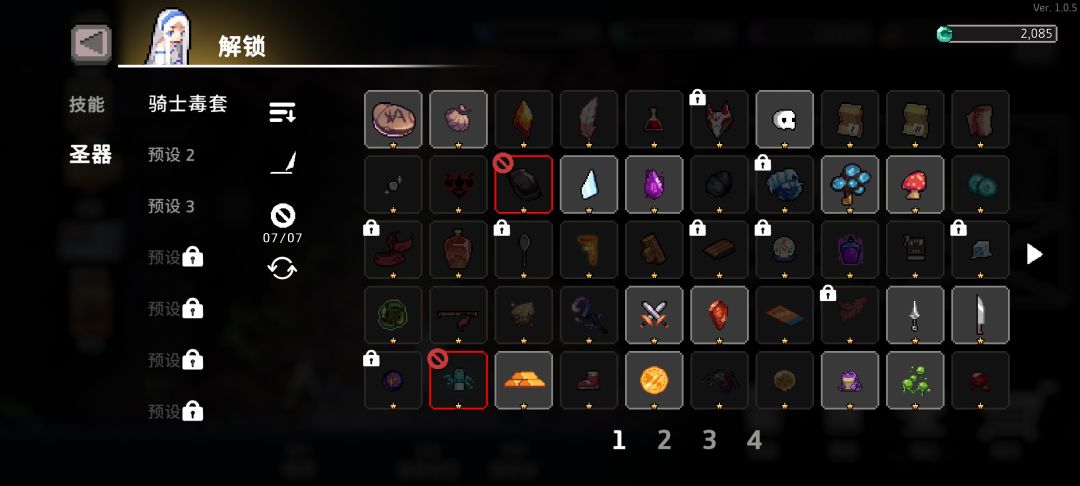
Task: Select the blue glowing tree relic
Action: tap(850, 184)
